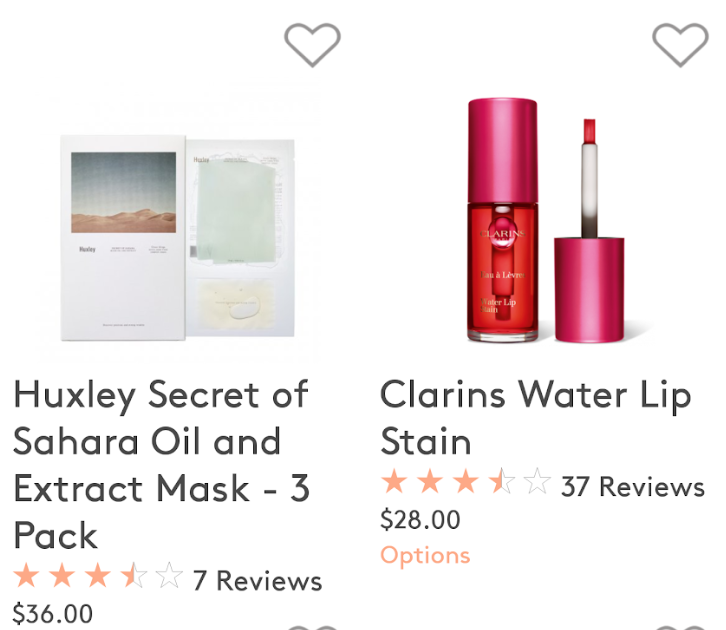View the 7 Reviews for Huxley mask
This screenshot has width=726, height=630.
point(257,580)
